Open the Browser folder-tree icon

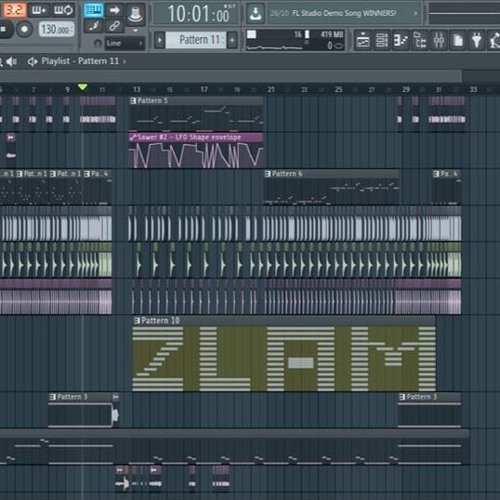click(420, 40)
